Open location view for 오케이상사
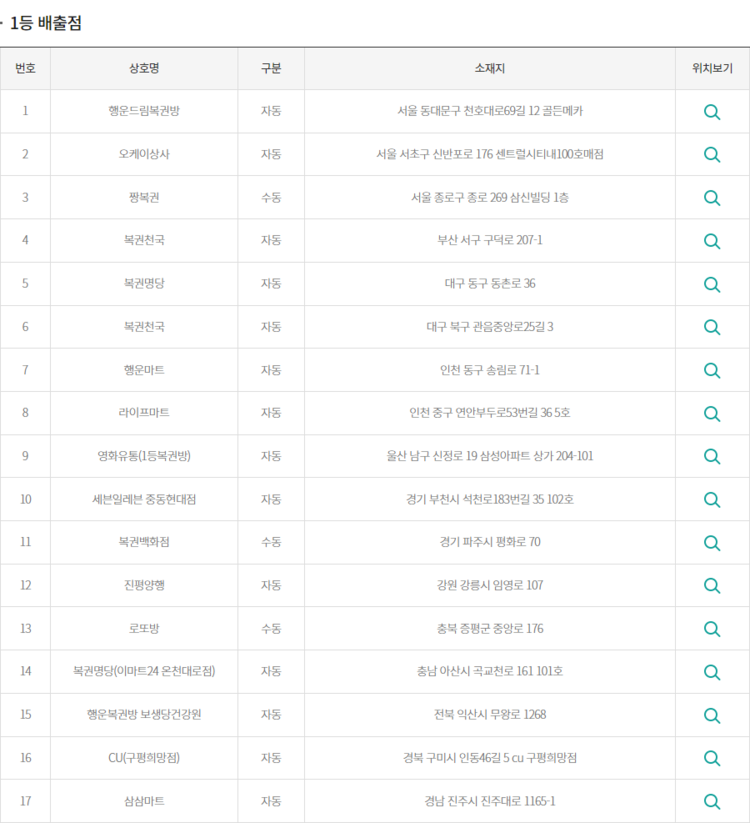750x823 pixels. point(712,155)
